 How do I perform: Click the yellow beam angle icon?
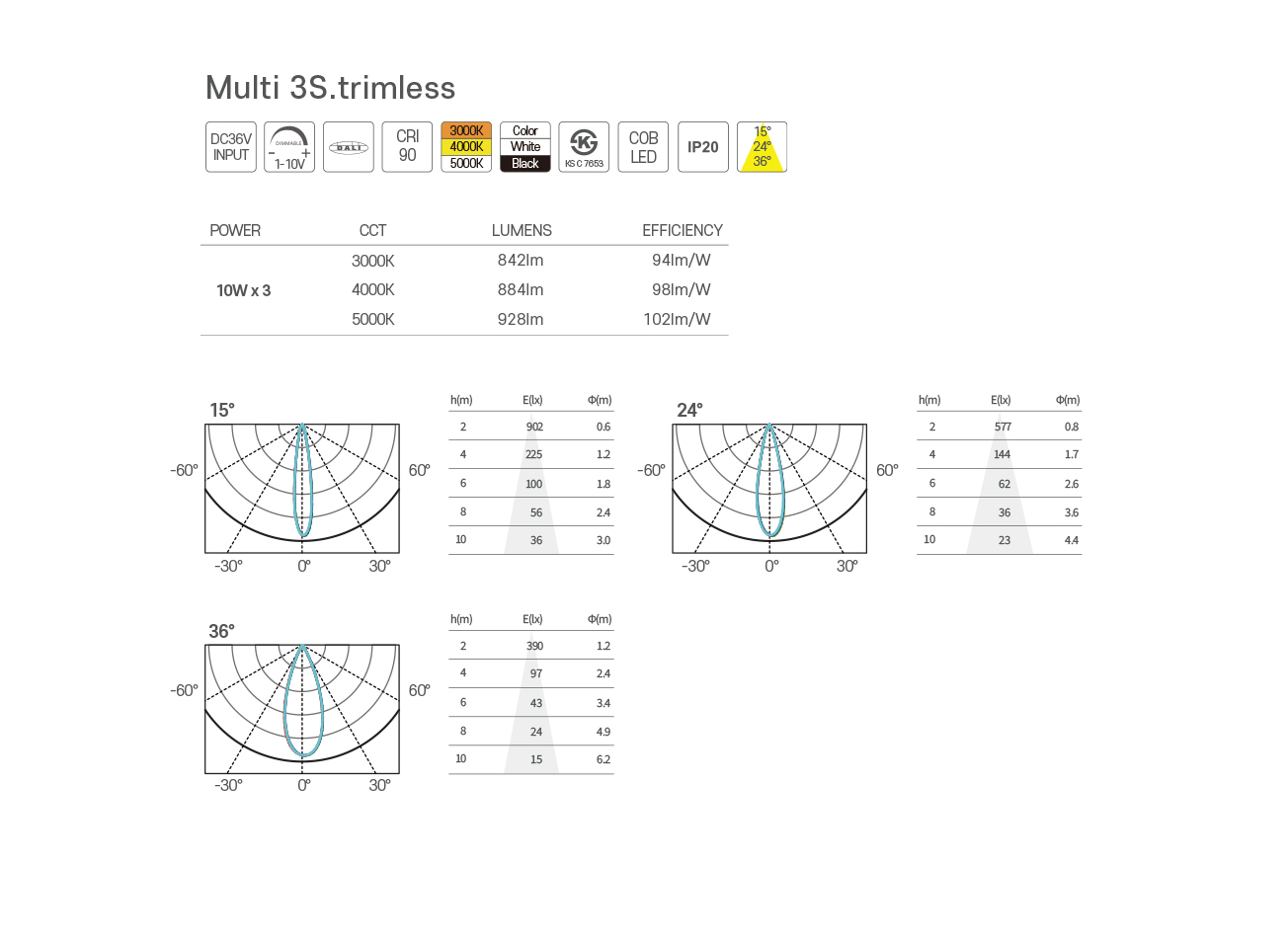click(x=762, y=147)
